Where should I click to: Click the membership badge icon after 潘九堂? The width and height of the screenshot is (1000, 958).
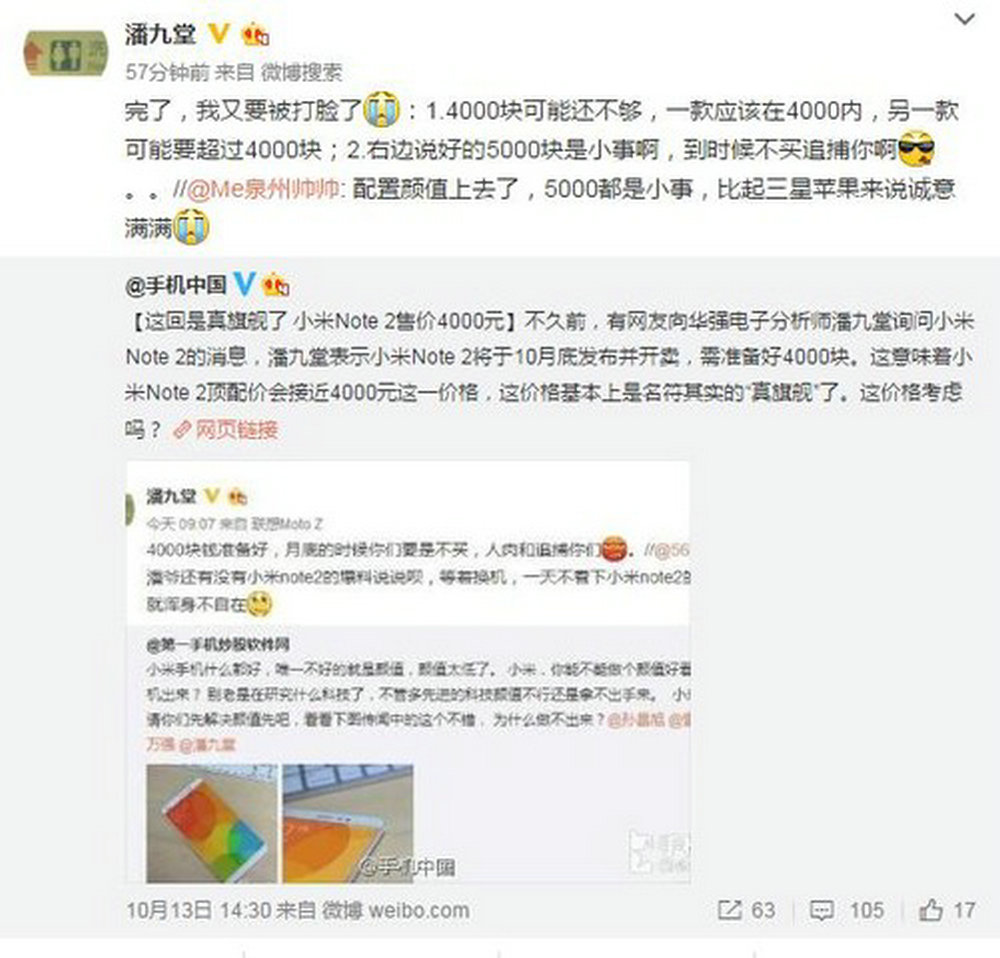[255, 34]
